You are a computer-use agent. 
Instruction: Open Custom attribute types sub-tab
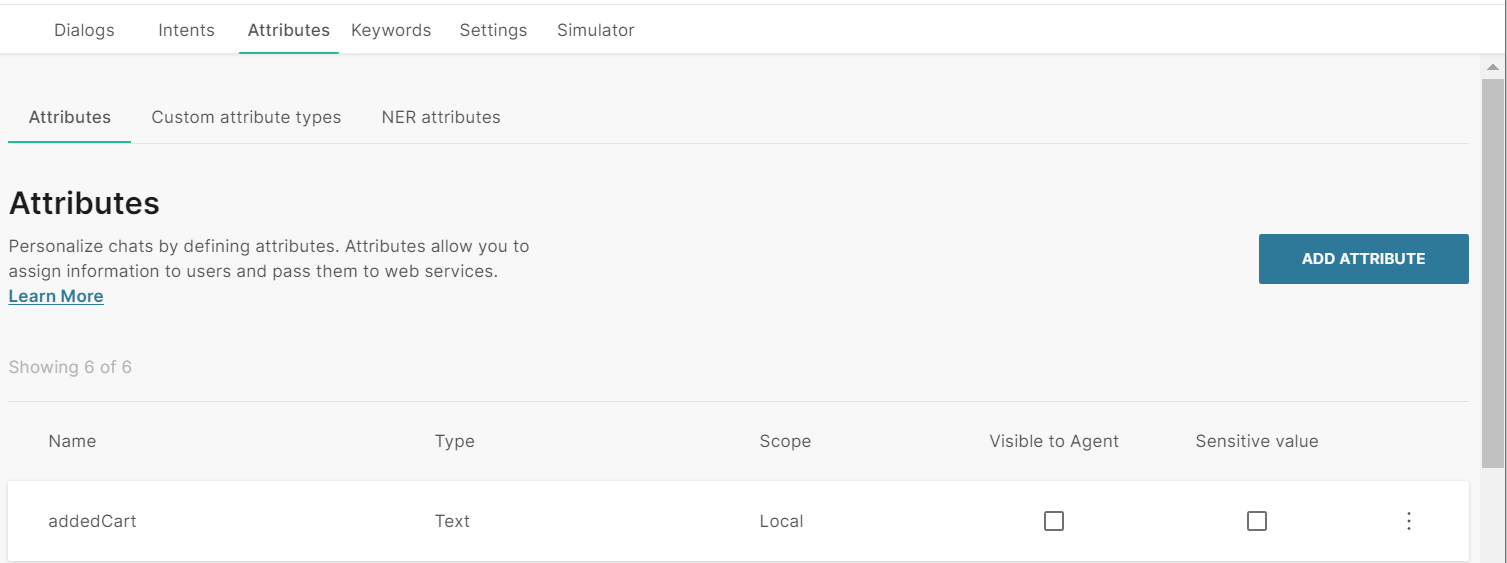(246, 117)
